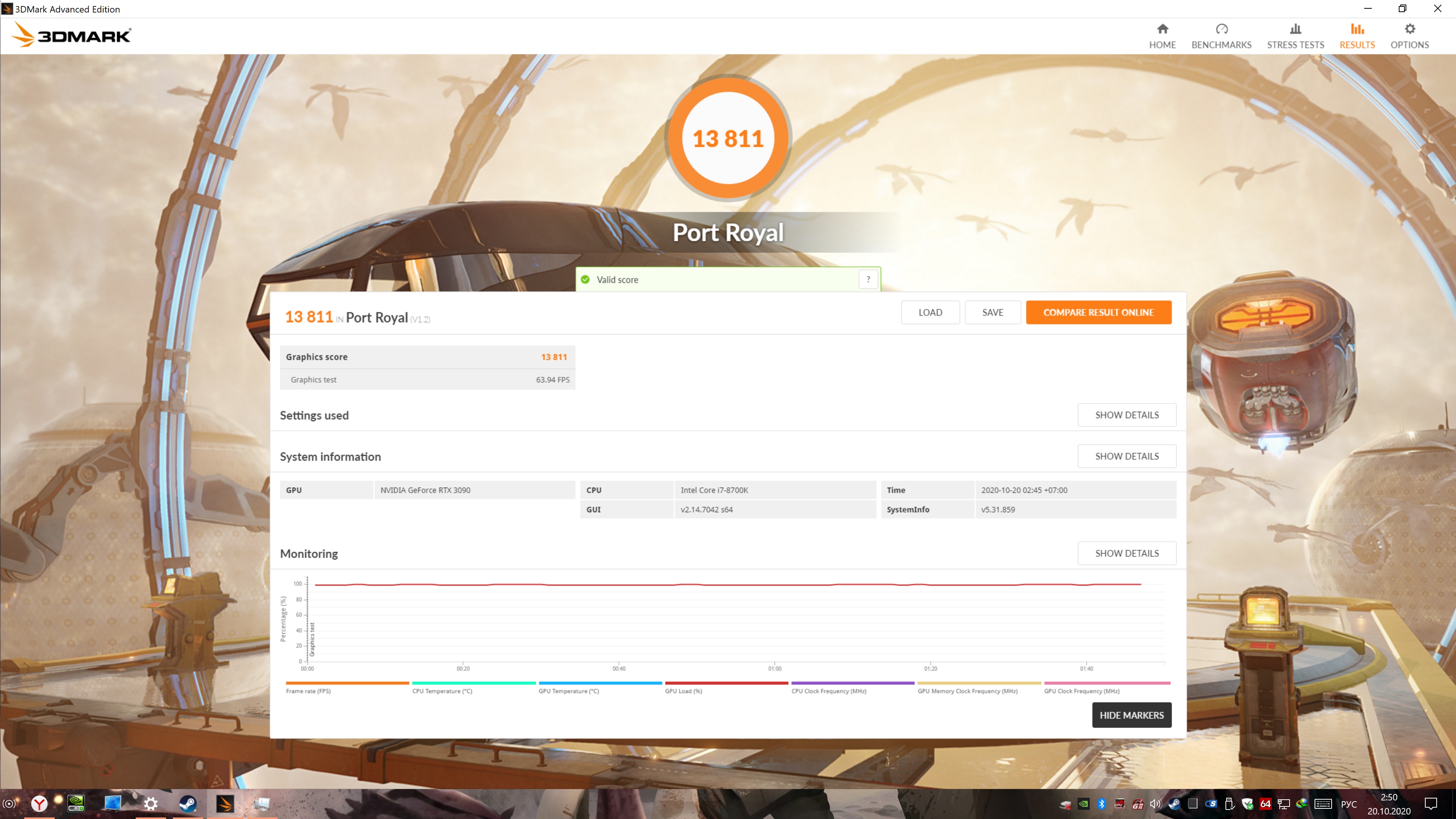The image size is (1456, 819).
Task: Click the valid score help question mark
Action: point(868,279)
